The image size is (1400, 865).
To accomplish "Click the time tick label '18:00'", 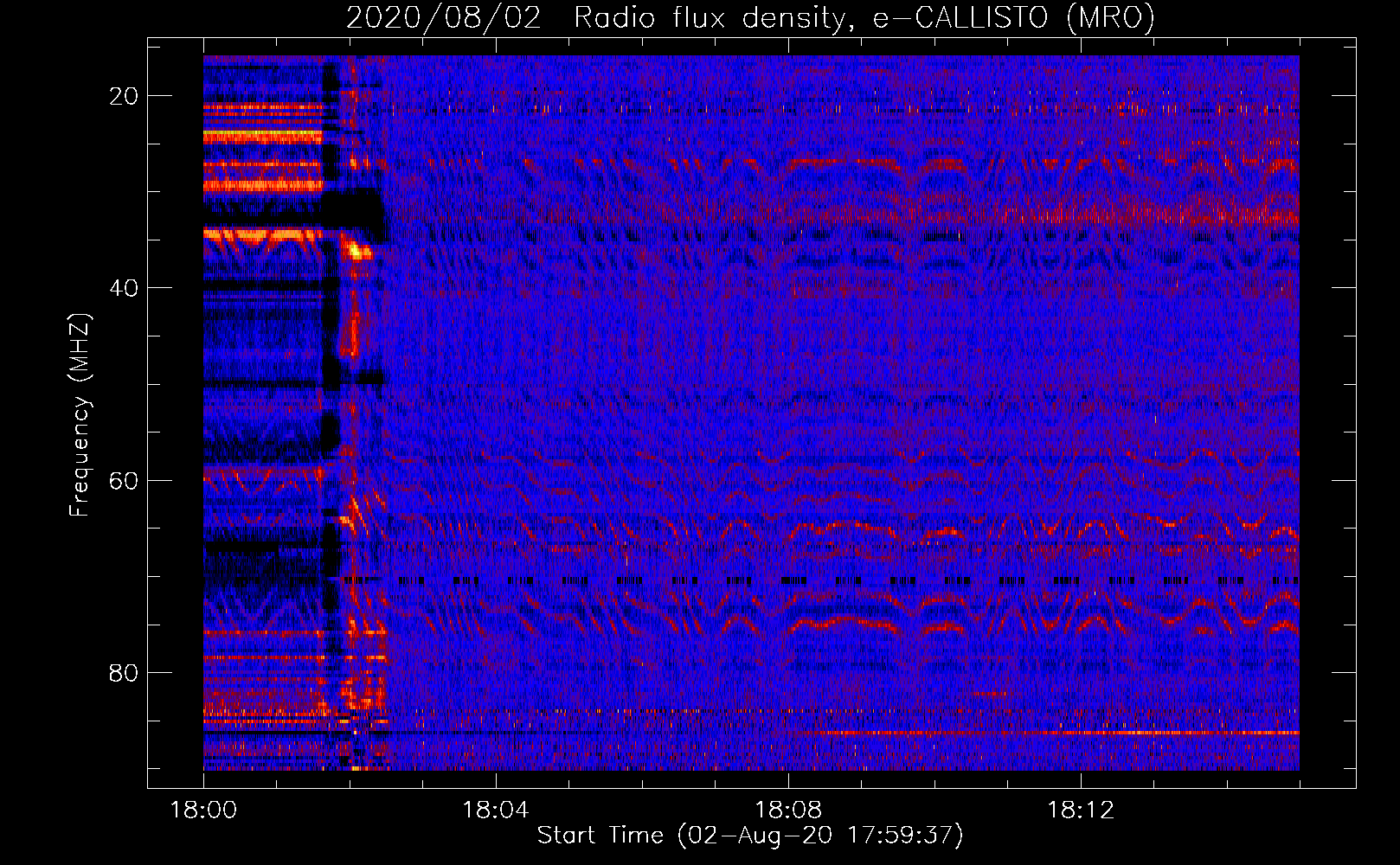I will pyautogui.click(x=203, y=811).
